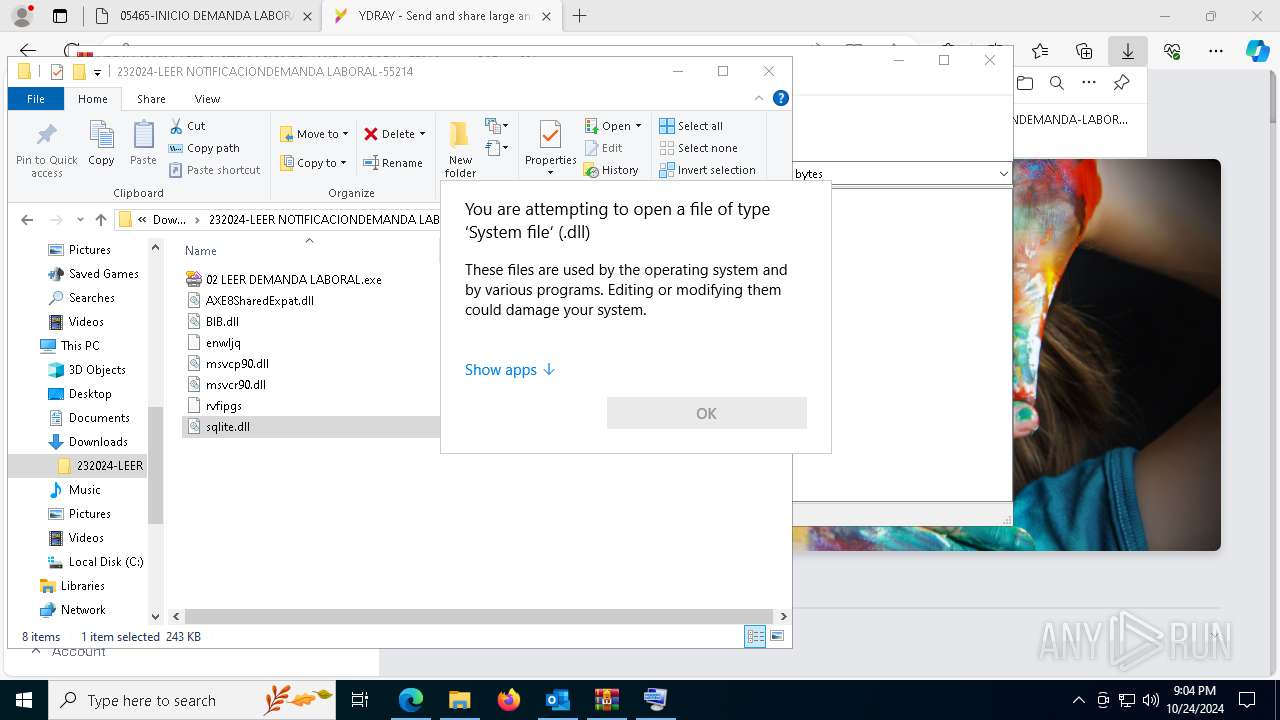Click horizontal scrollbar in file list
Screen dimensions: 1280x720
coord(479,617)
